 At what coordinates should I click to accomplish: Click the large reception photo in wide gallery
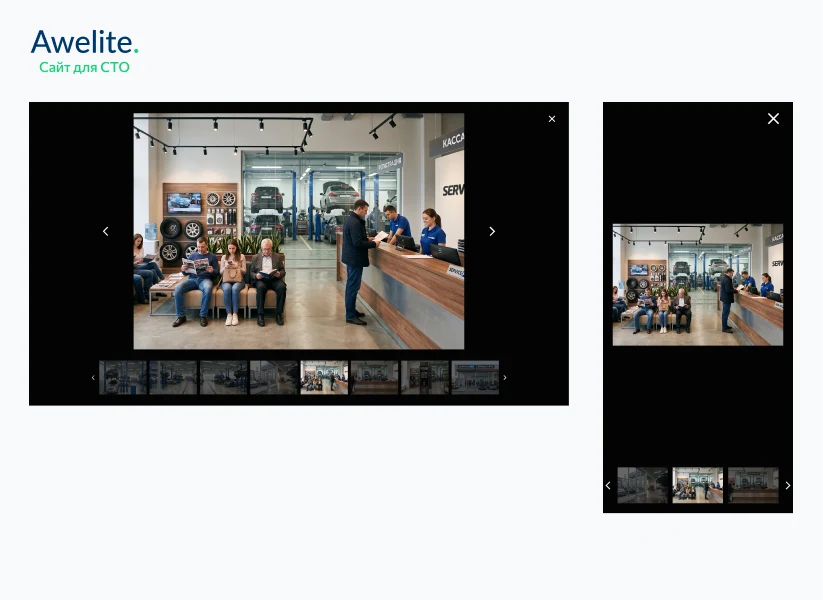point(299,231)
